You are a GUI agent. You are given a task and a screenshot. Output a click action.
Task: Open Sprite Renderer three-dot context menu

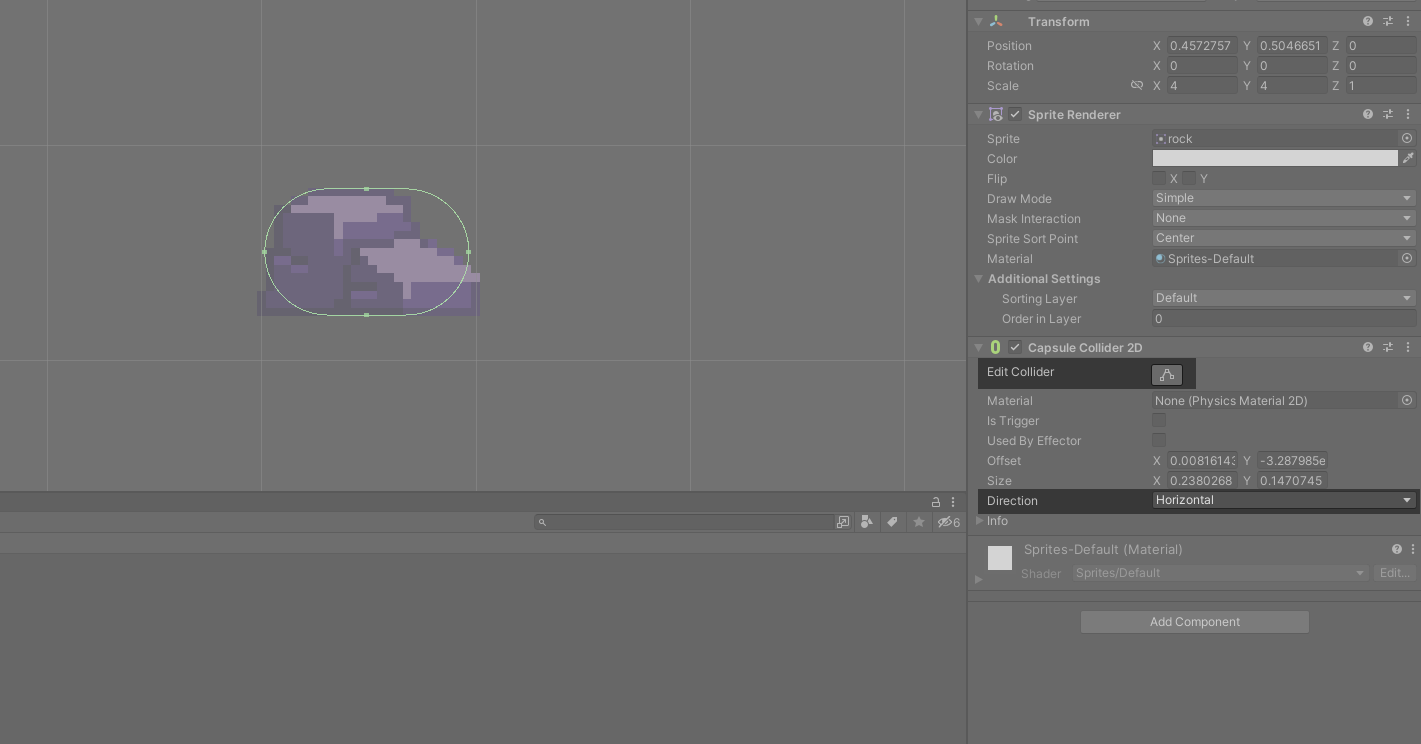click(1407, 114)
